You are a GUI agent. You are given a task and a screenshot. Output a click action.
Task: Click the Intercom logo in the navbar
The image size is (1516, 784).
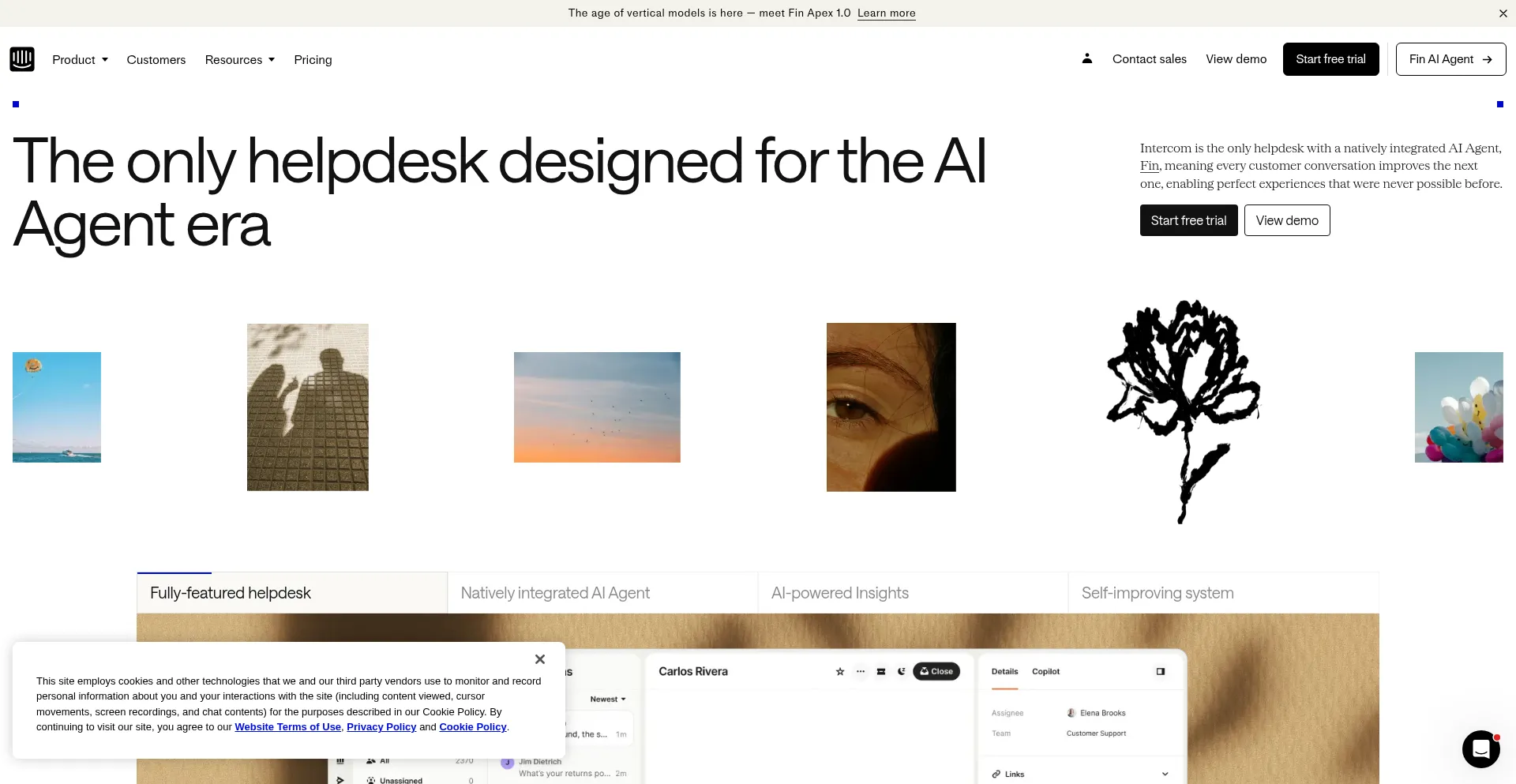[x=22, y=59]
